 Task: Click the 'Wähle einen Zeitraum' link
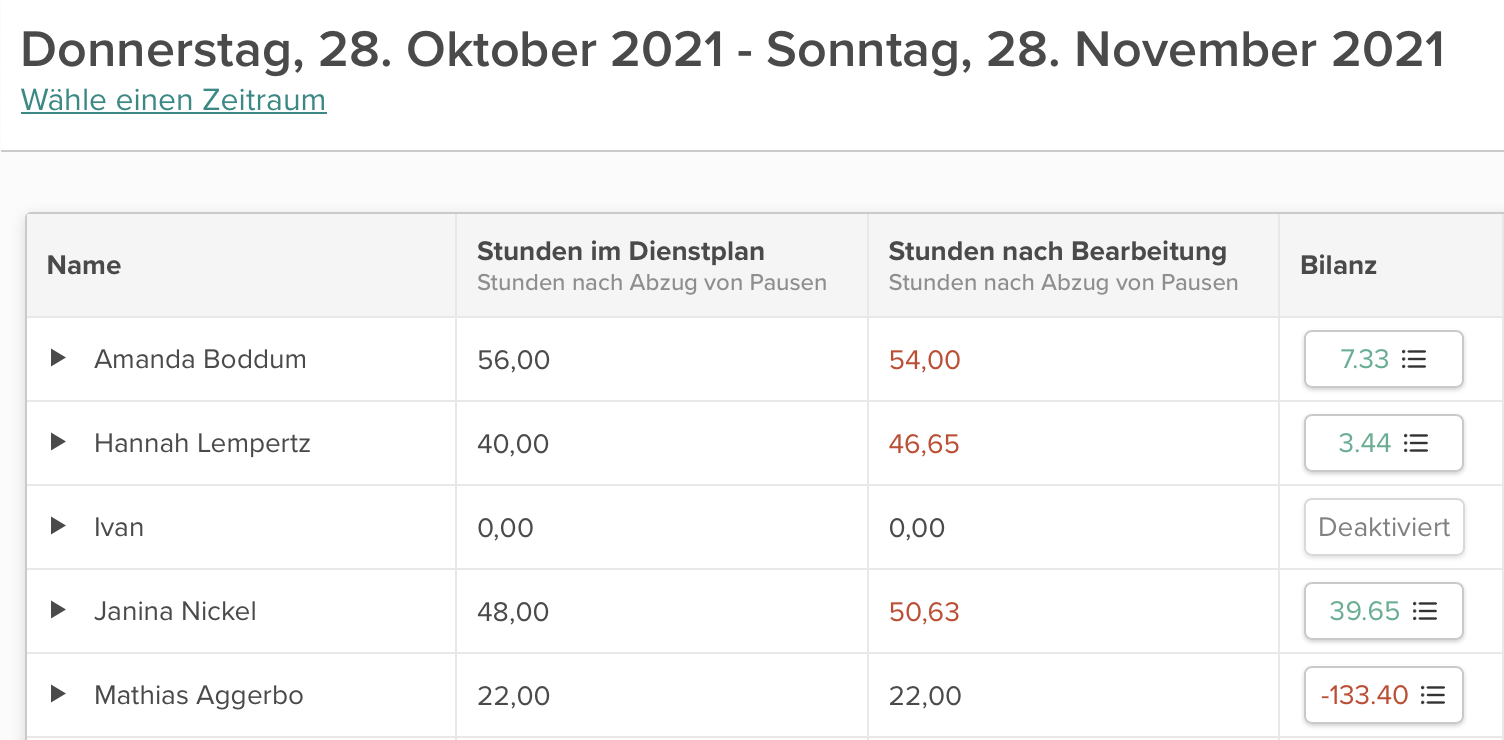coord(173,100)
